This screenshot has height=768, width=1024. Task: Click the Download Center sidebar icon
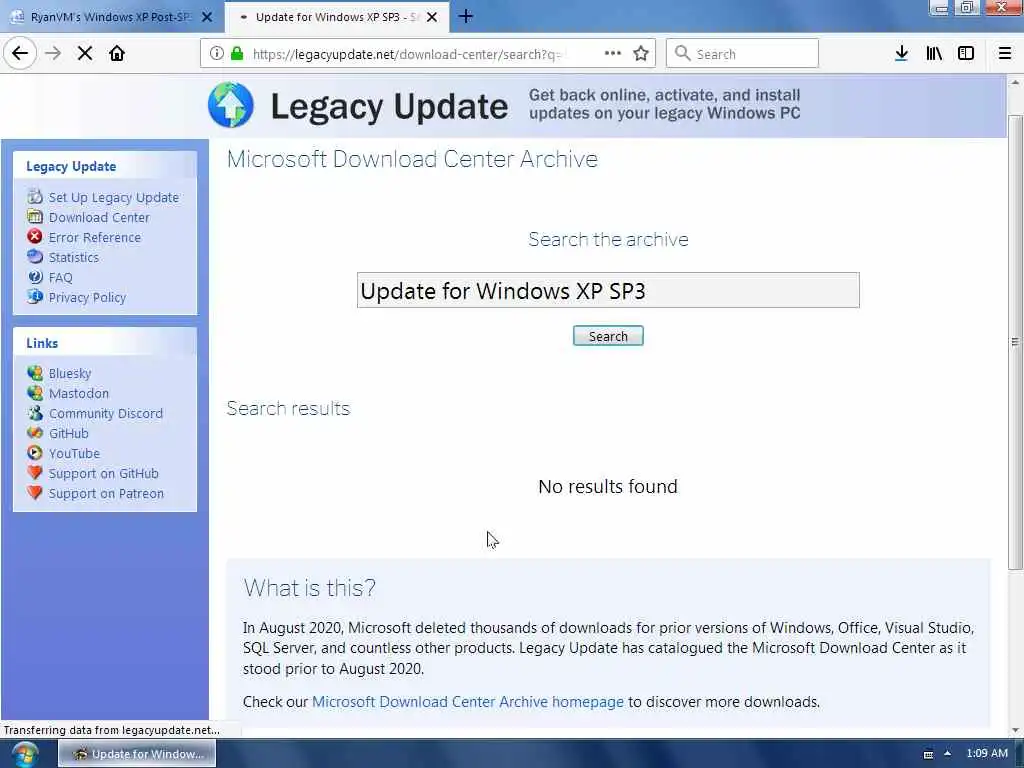click(35, 216)
